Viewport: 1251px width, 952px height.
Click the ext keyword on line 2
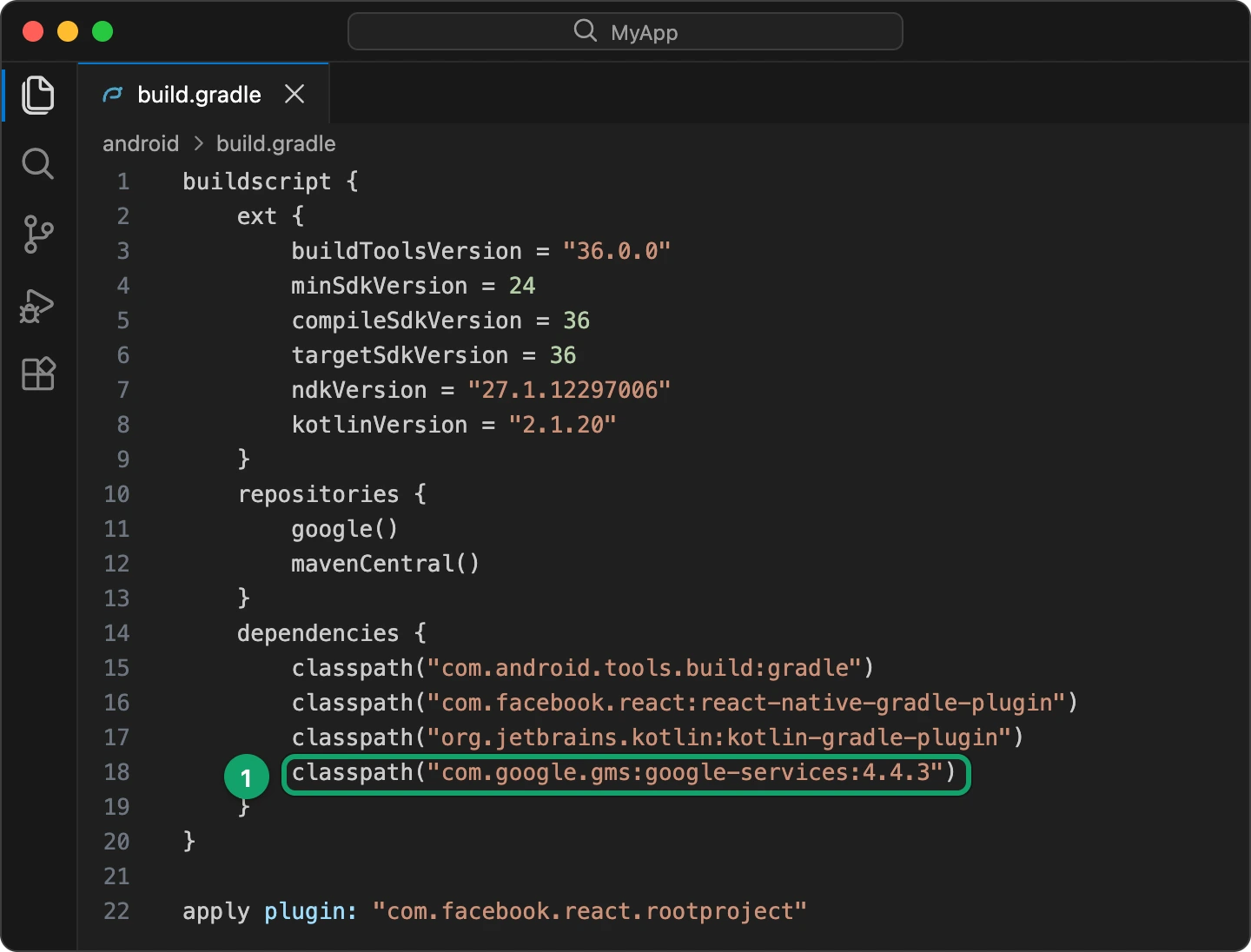click(257, 216)
